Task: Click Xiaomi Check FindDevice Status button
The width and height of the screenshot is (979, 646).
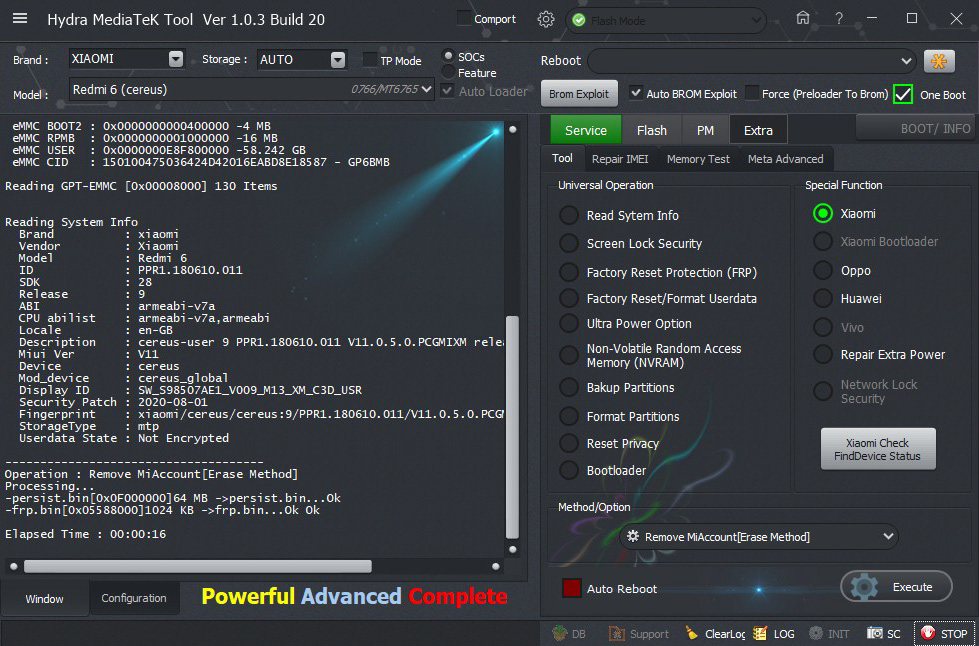Action: coord(878,450)
